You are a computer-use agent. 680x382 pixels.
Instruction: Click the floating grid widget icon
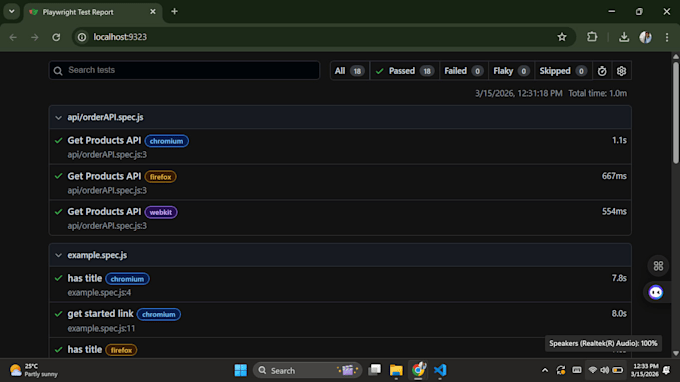pyautogui.click(x=658, y=266)
